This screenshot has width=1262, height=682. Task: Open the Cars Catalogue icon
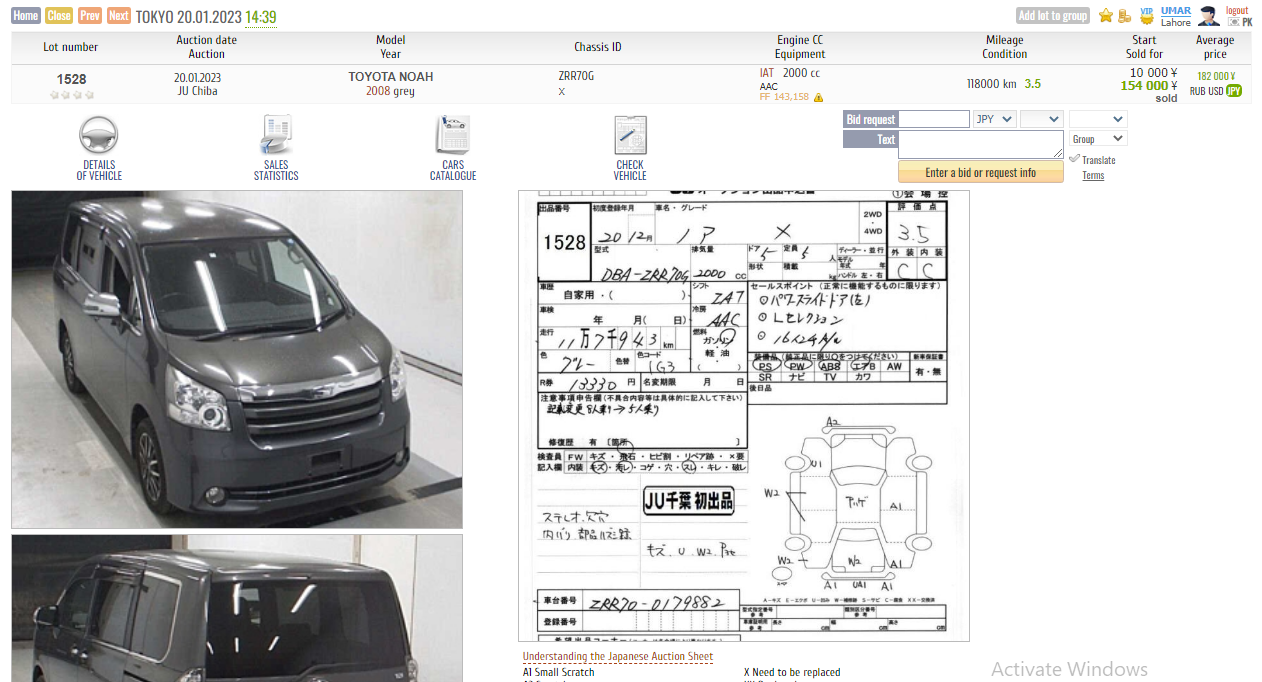click(x=453, y=136)
